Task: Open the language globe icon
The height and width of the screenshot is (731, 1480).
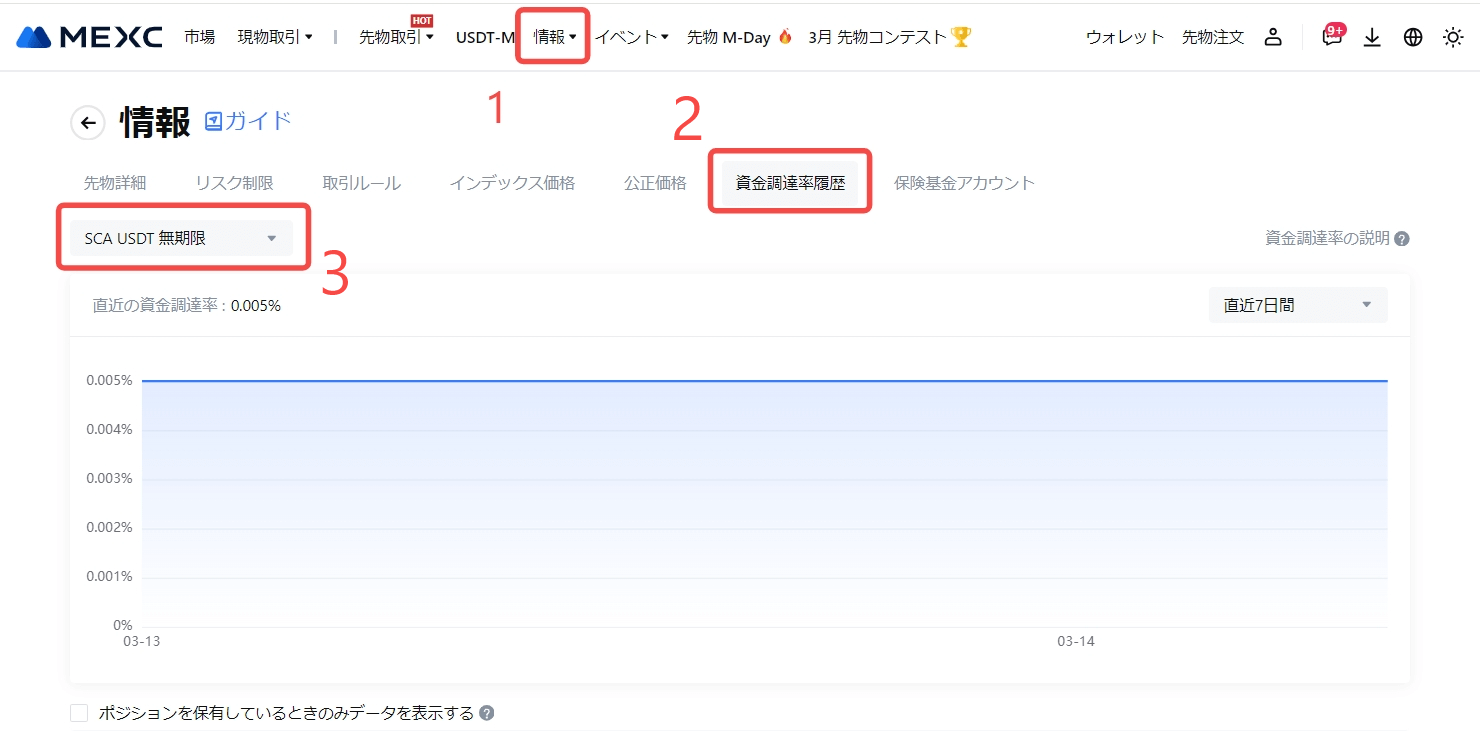Action: click(x=1412, y=37)
